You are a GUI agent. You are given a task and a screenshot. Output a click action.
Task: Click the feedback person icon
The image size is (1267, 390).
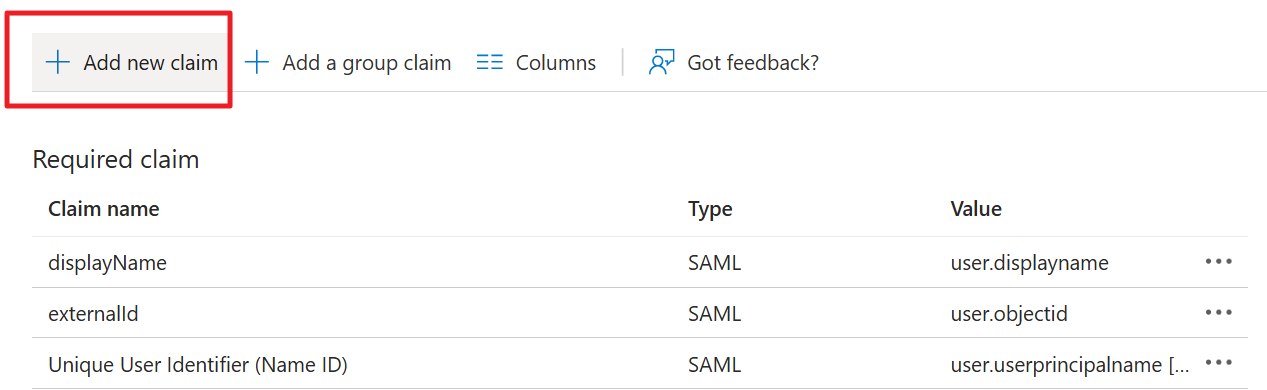662,62
